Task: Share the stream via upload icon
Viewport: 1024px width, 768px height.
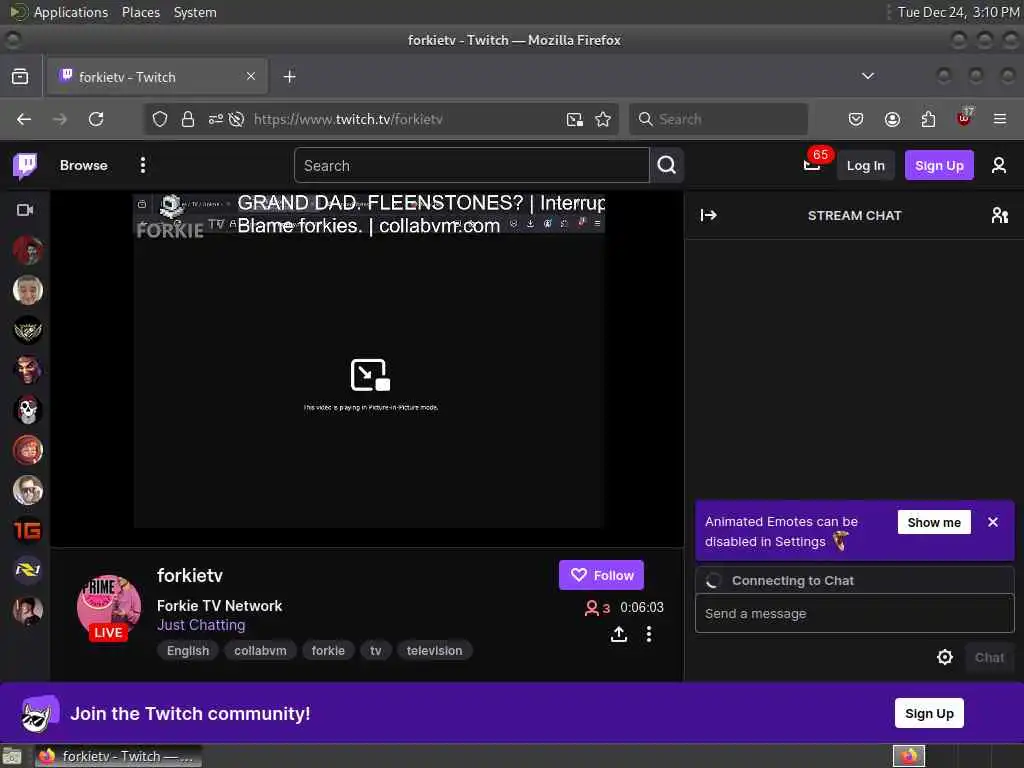Action: (x=618, y=633)
